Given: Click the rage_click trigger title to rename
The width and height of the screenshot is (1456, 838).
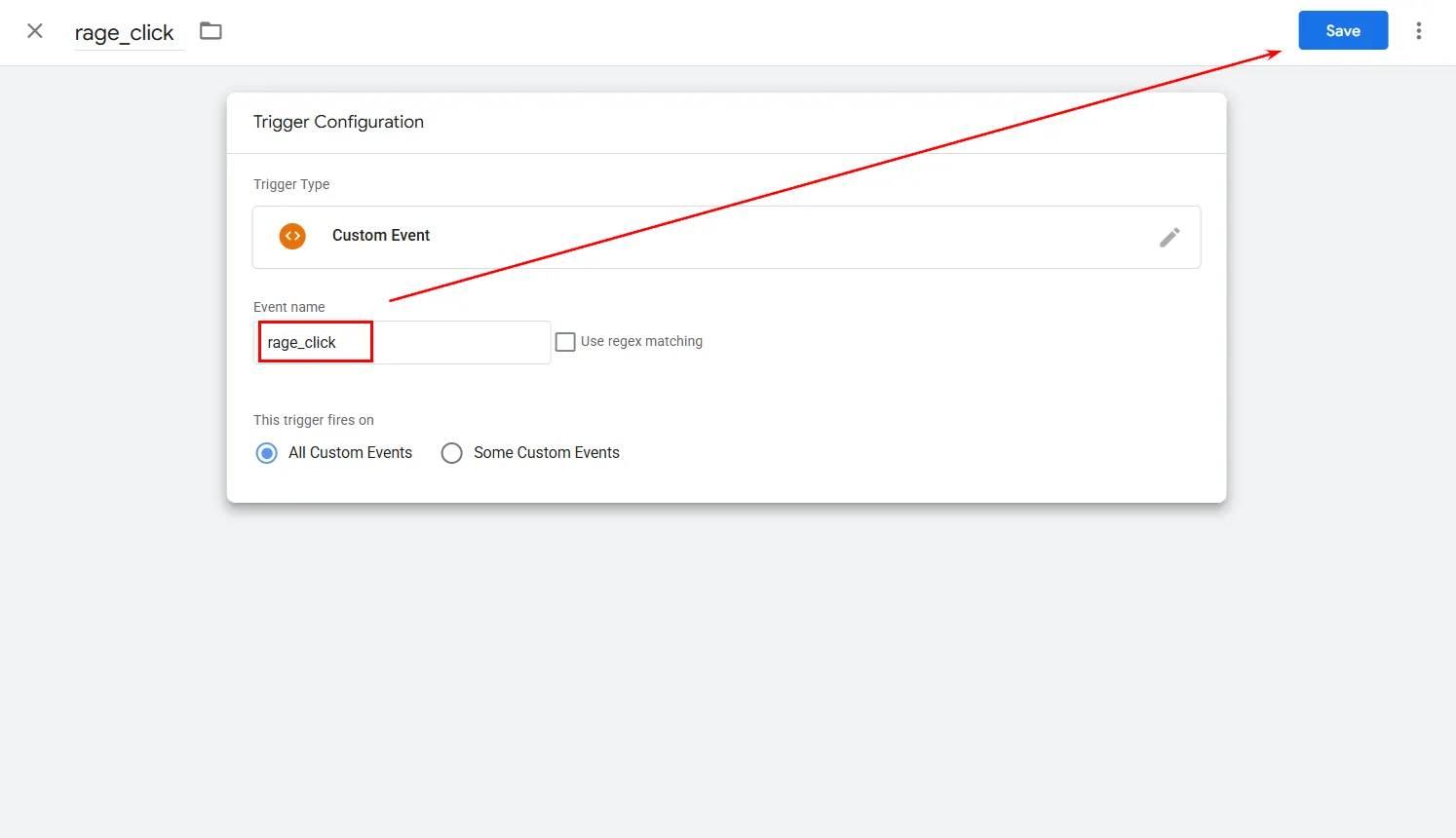Looking at the screenshot, I should click(x=125, y=33).
